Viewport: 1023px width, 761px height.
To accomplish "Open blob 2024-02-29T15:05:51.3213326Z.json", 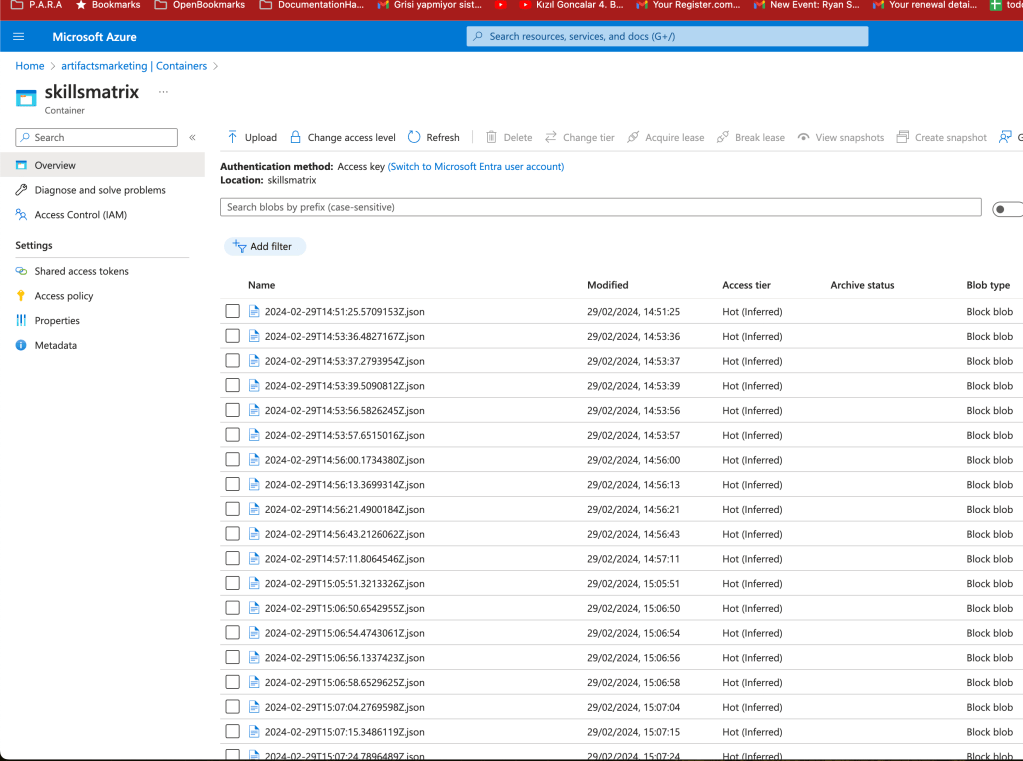I will pos(344,583).
